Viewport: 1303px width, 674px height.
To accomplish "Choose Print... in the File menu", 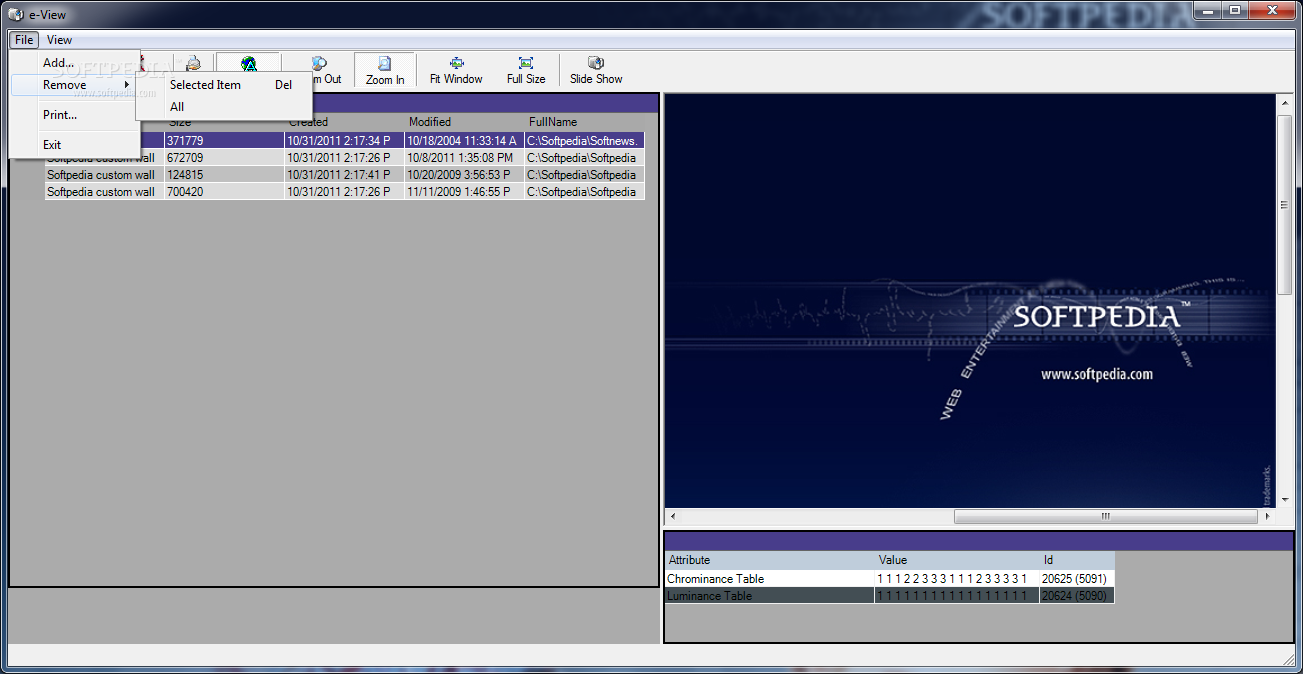I will pos(74,115).
